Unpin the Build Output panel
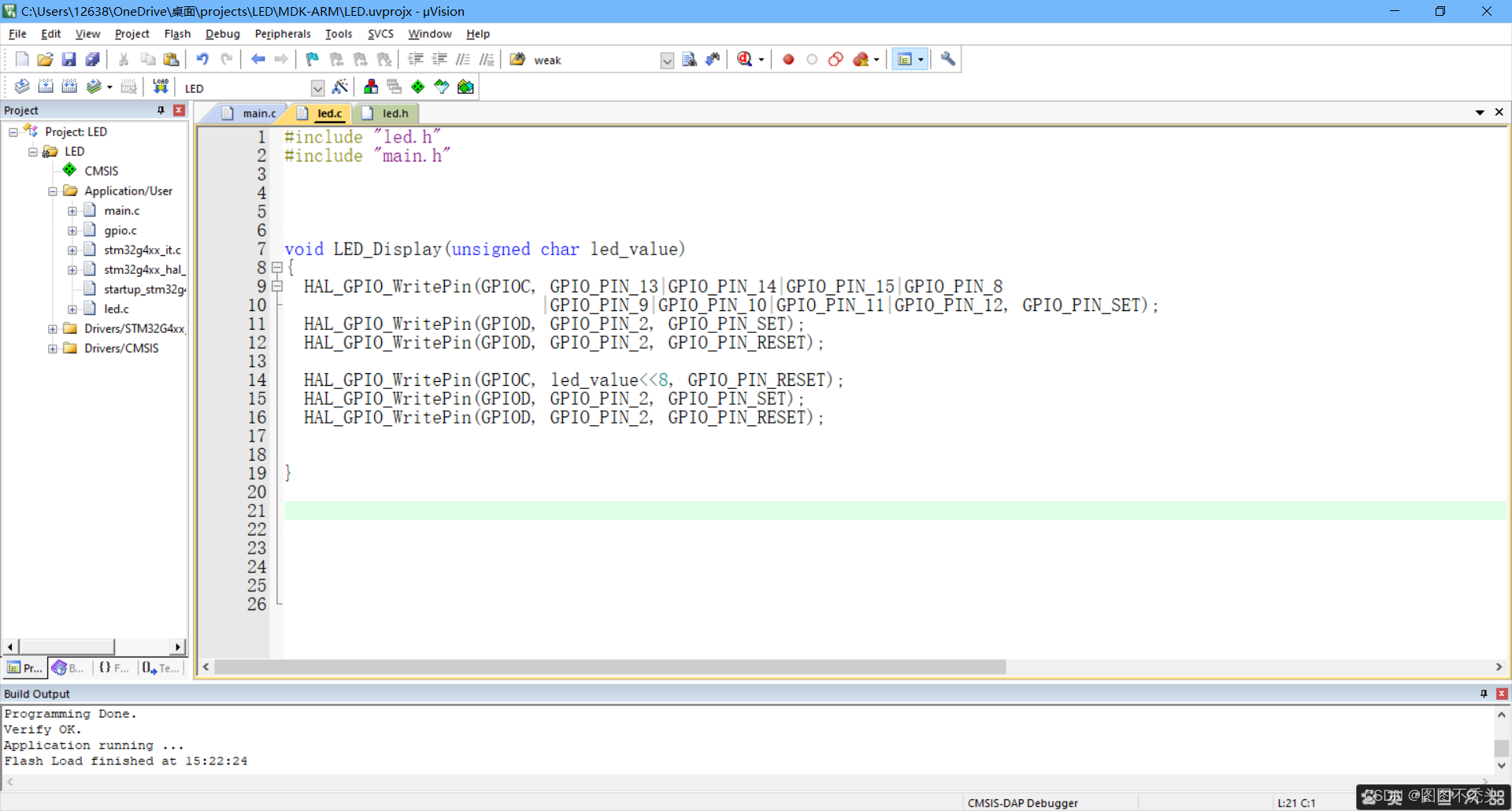 tap(1483, 694)
